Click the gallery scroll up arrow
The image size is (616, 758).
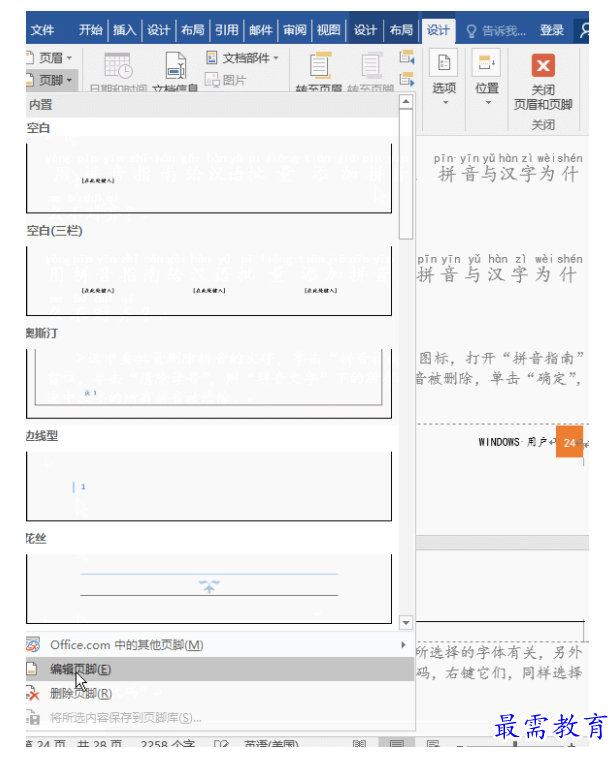(406, 102)
